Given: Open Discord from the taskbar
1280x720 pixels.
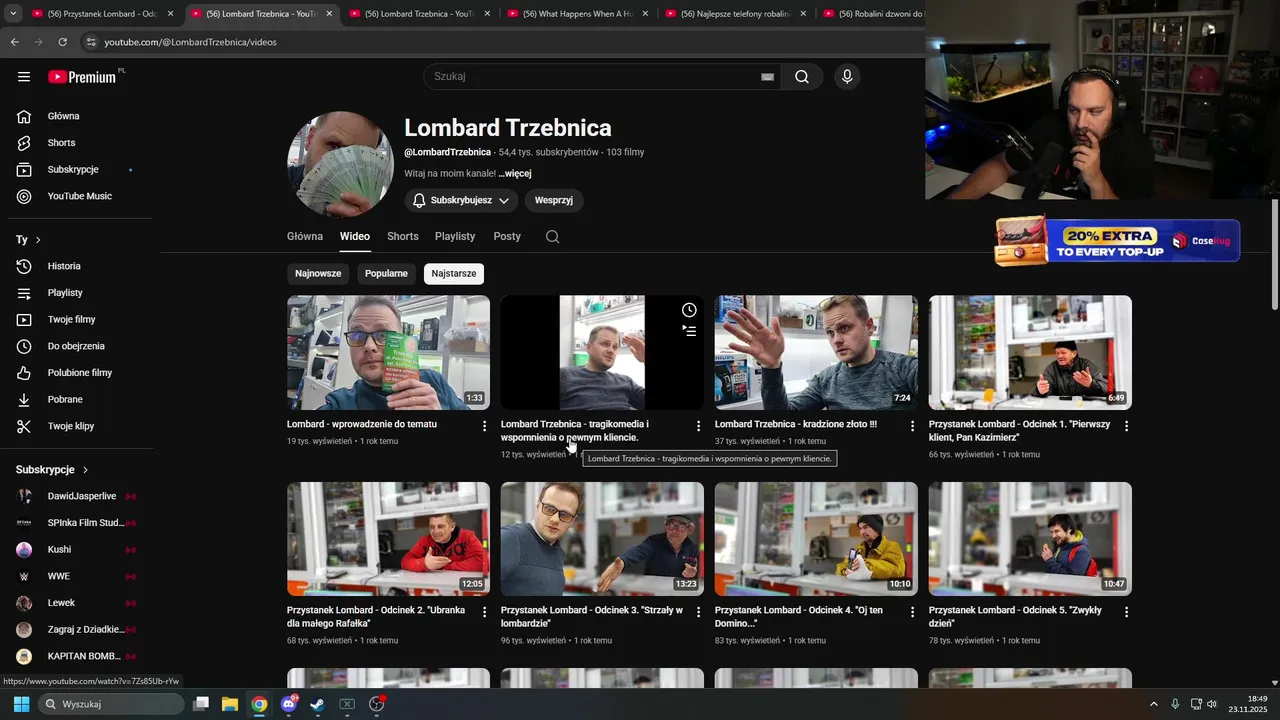Looking at the screenshot, I should tap(288, 704).
